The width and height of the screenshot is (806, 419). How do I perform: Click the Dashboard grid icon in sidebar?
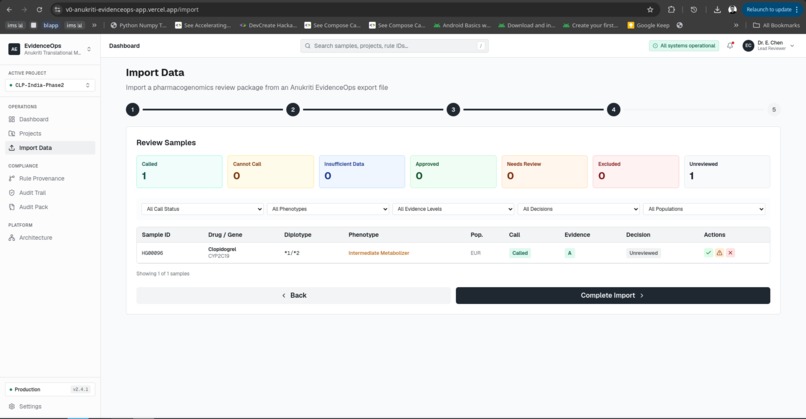tap(12, 119)
